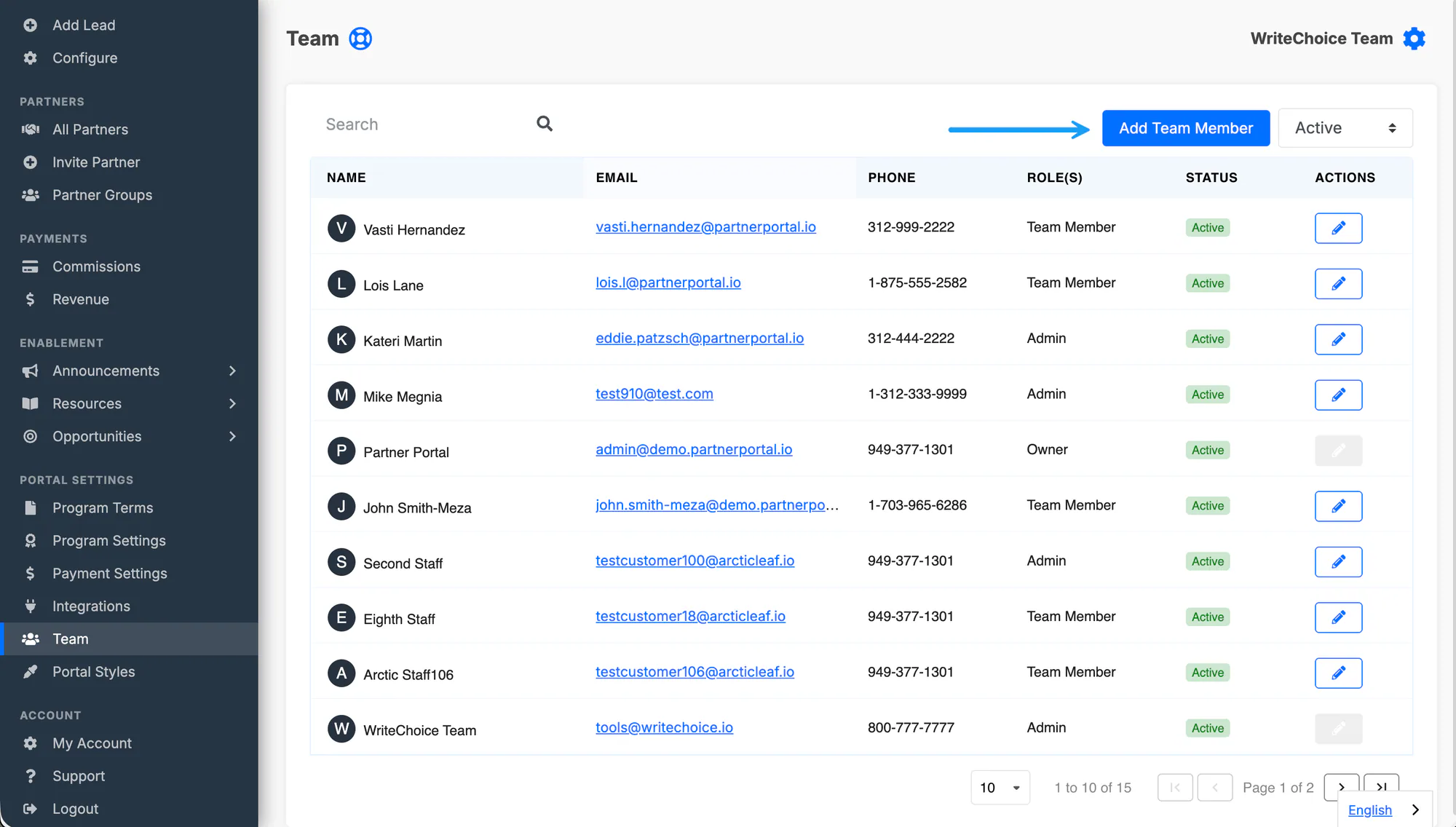Open testcustomer100@arcticleaf.io email link

pyautogui.click(x=695, y=561)
